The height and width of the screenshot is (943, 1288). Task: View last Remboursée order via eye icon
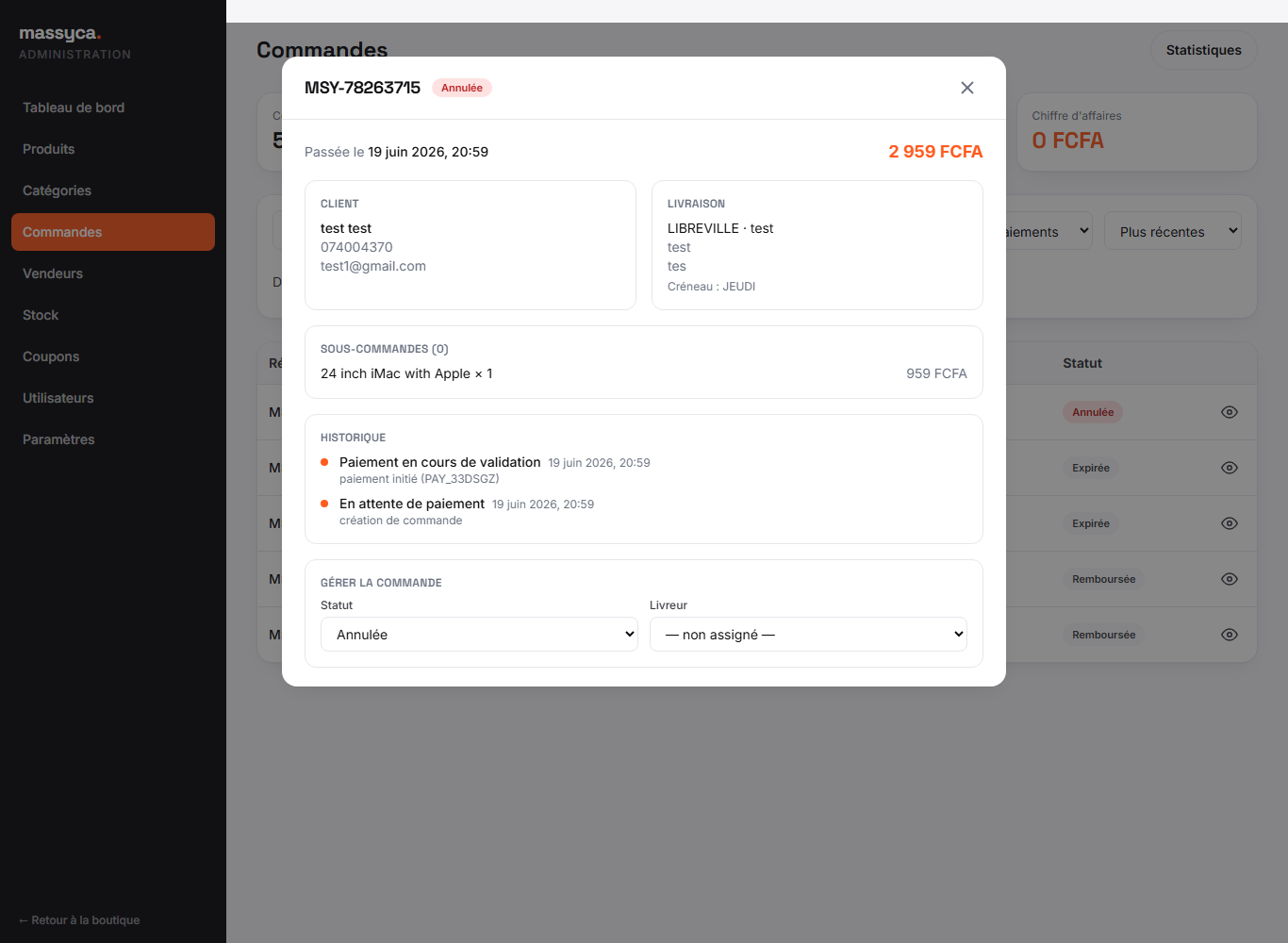coord(1230,635)
